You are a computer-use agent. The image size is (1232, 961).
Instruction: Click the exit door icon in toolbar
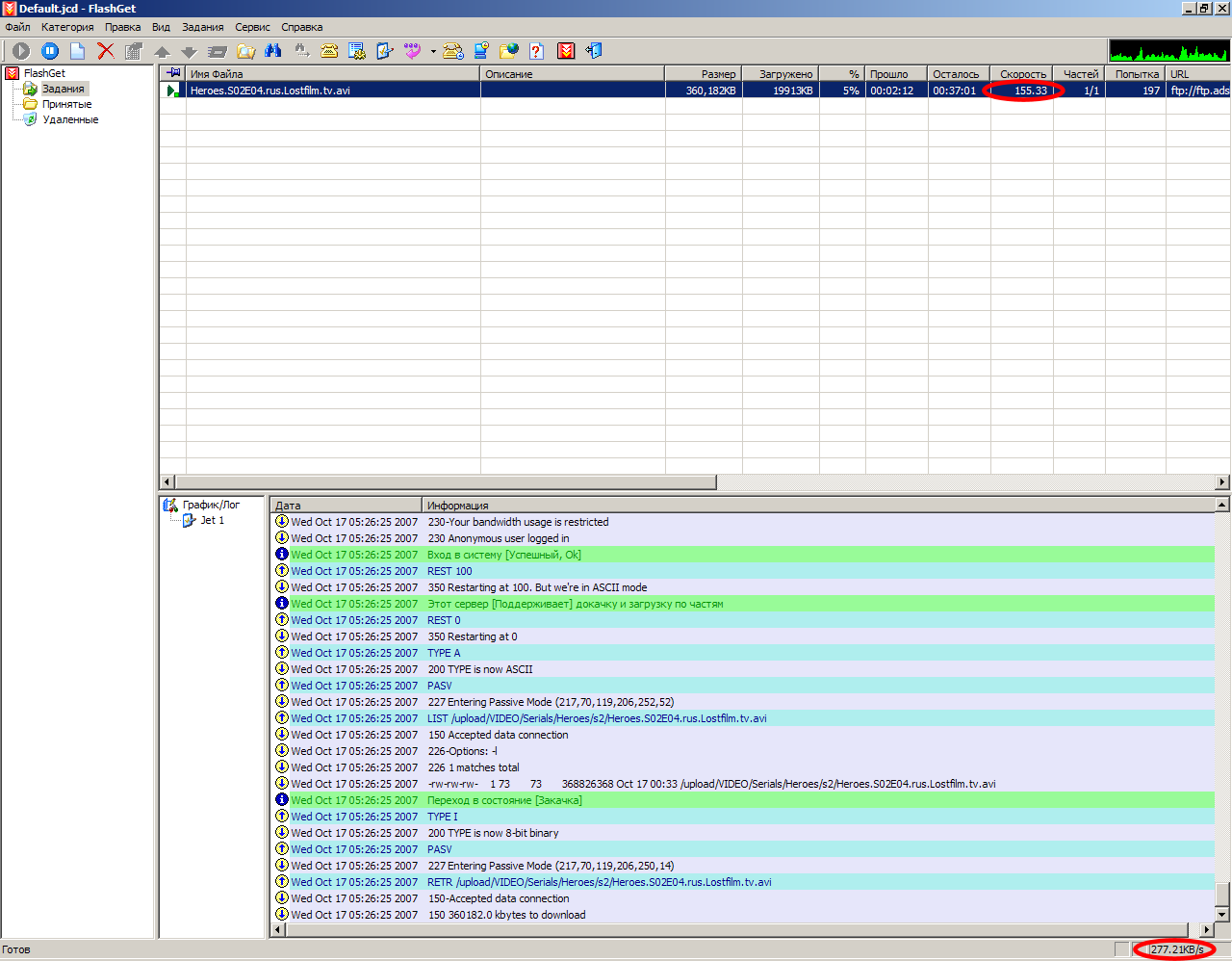coord(594,51)
